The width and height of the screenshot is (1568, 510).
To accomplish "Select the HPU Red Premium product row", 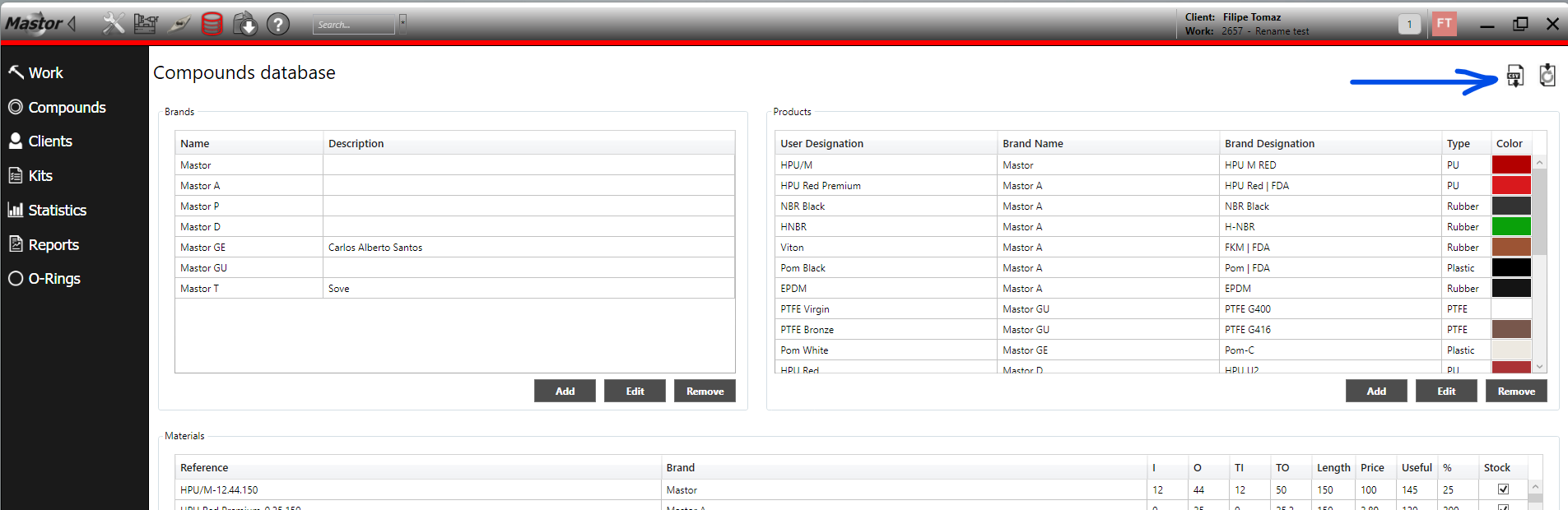I will coord(1153,185).
